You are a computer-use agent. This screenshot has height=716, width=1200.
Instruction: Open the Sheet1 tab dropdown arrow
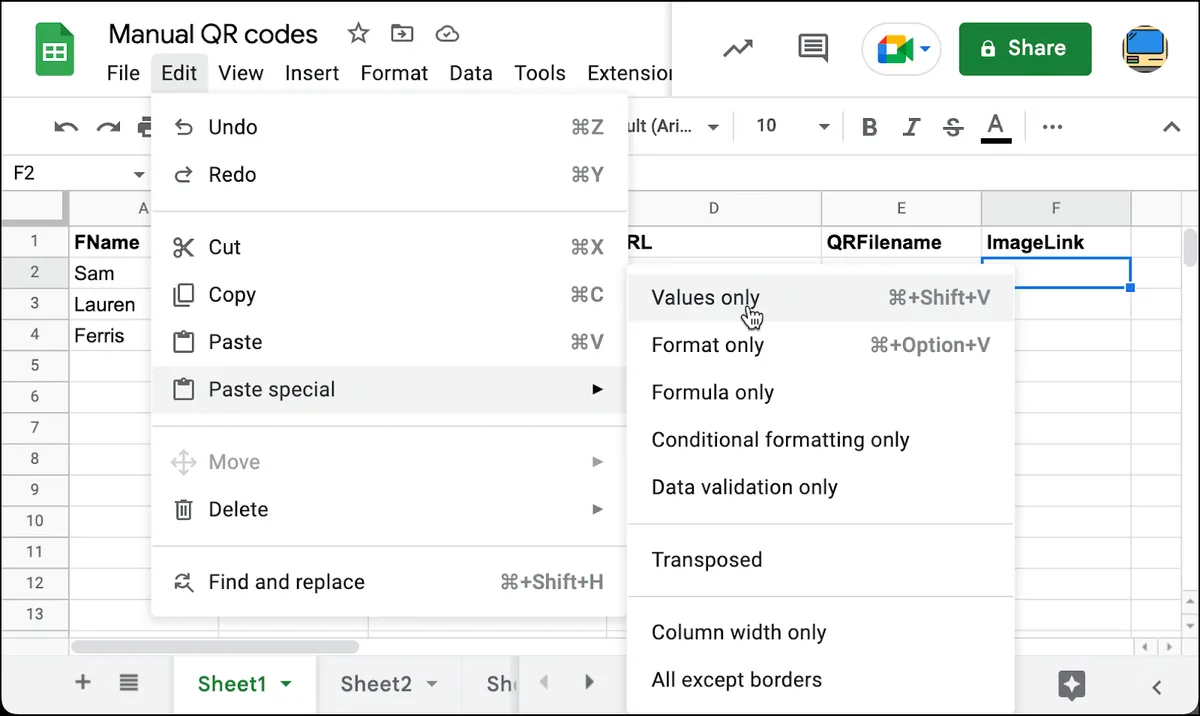(286, 685)
